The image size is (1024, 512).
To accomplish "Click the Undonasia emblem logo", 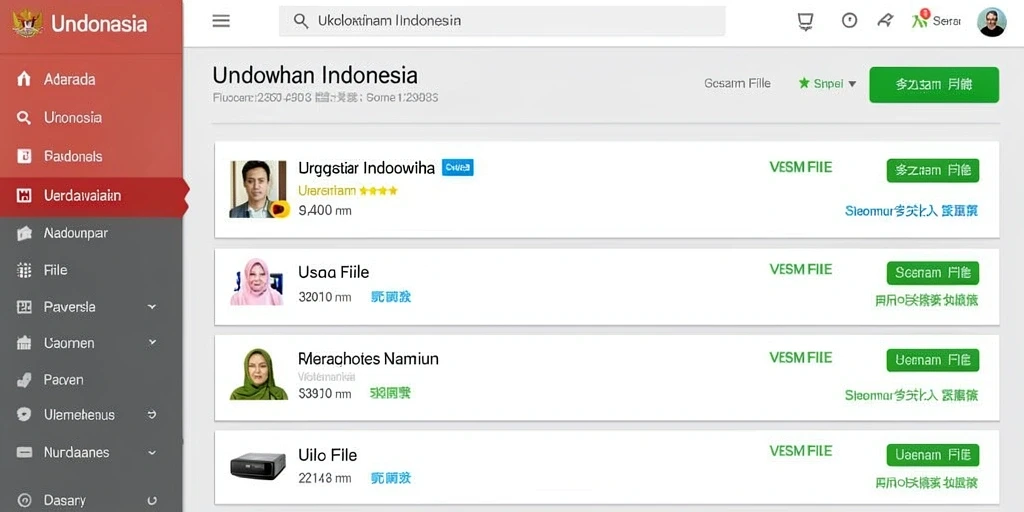I will [x=27, y=24].
